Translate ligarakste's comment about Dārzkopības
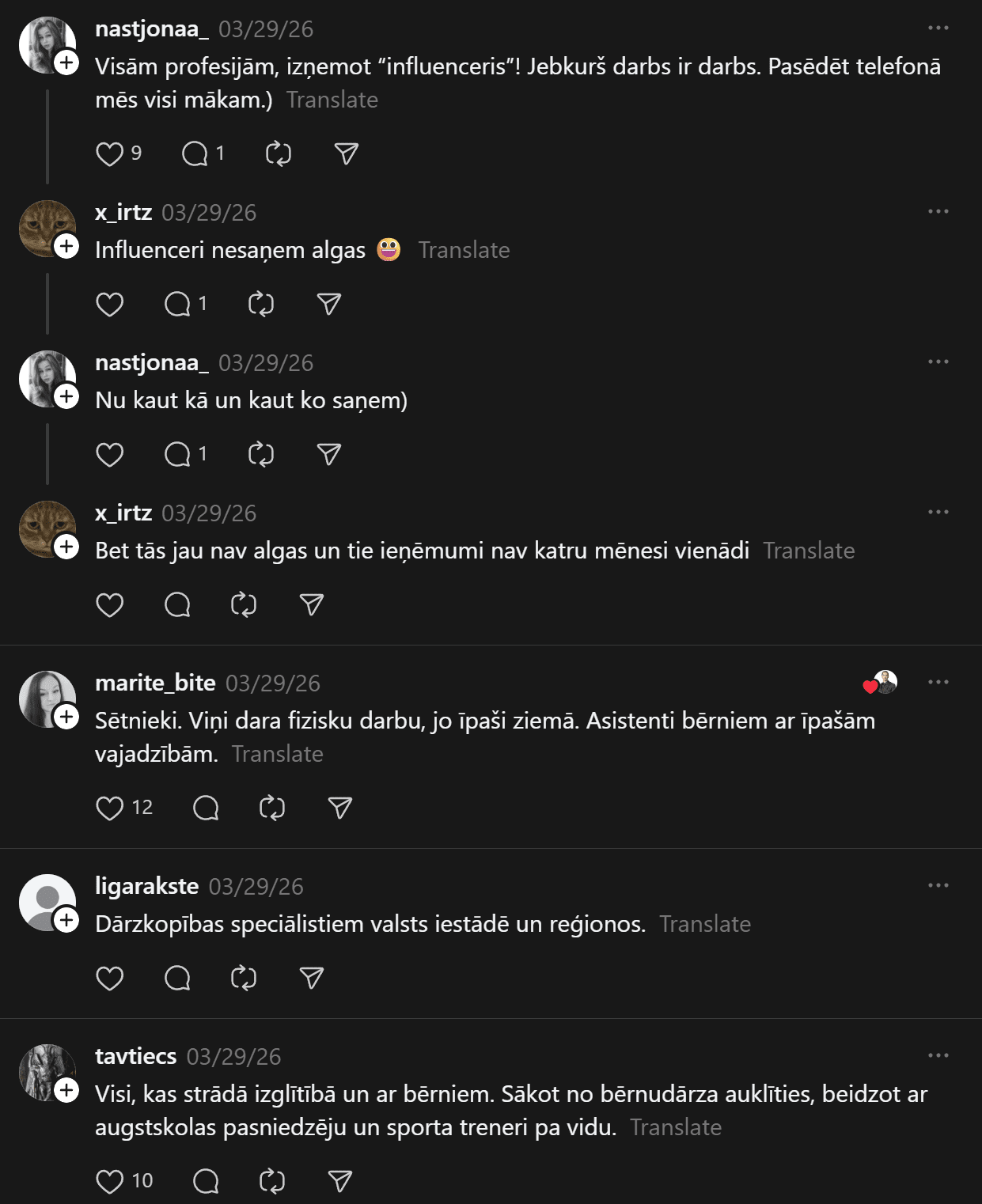This screenshot has width=982, height=1204. 705,924
